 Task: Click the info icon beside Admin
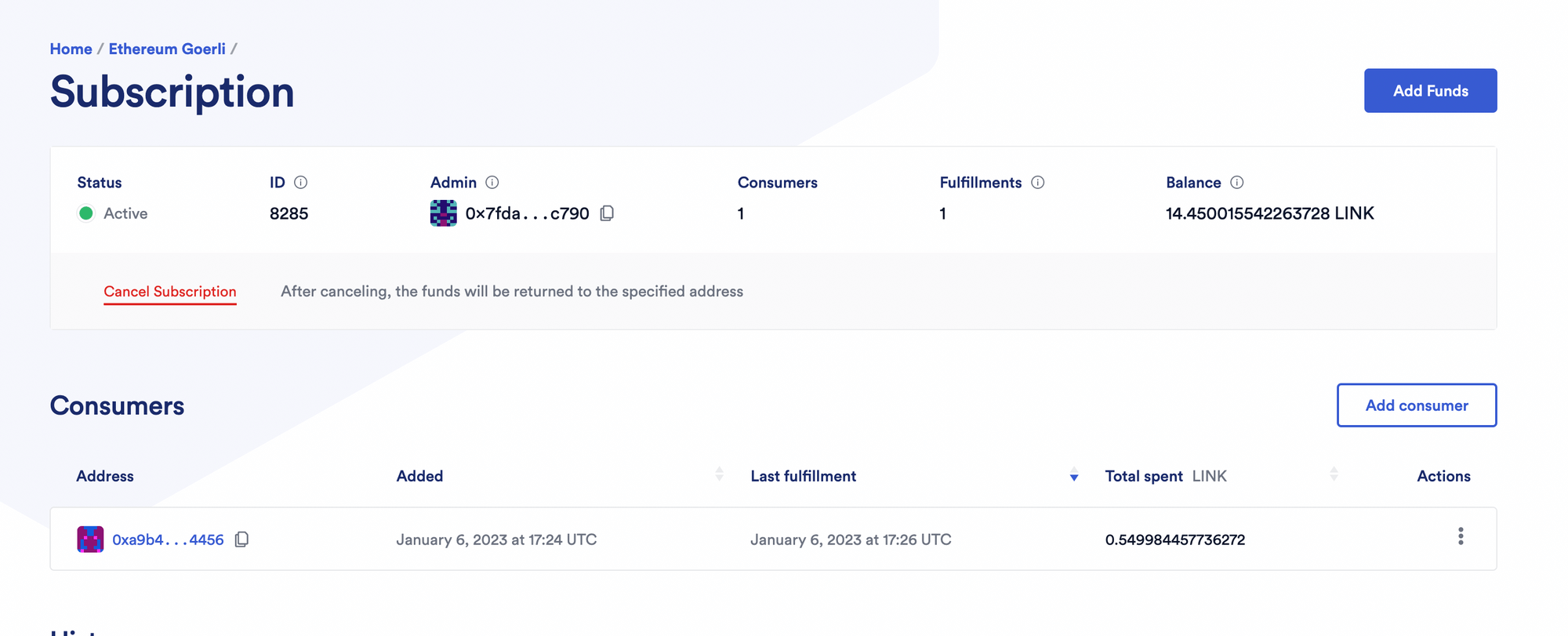[492, 182]
